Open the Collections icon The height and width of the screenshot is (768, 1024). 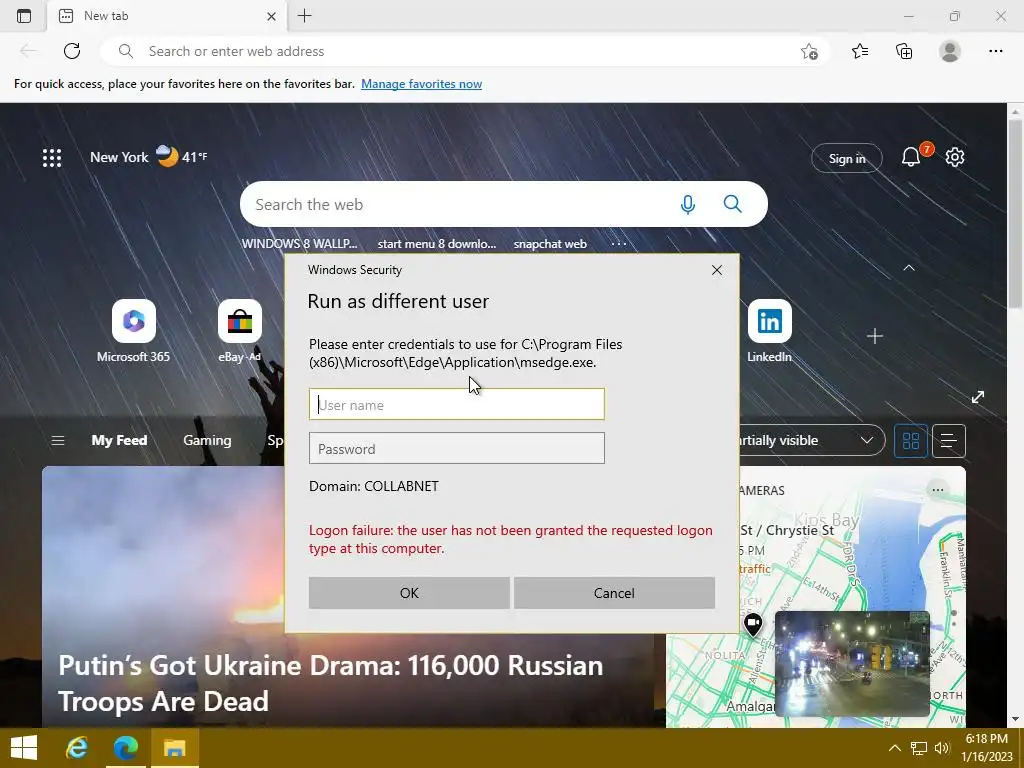click(904, 51)
